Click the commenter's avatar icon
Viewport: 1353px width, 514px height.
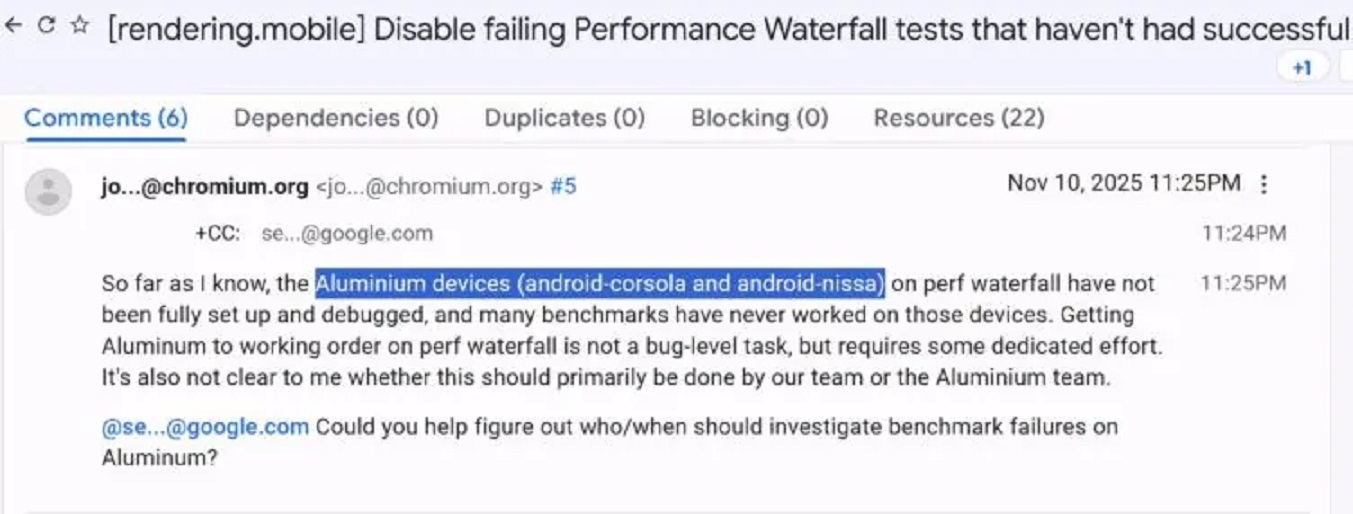pyautogui.click(x=48, y=192)
